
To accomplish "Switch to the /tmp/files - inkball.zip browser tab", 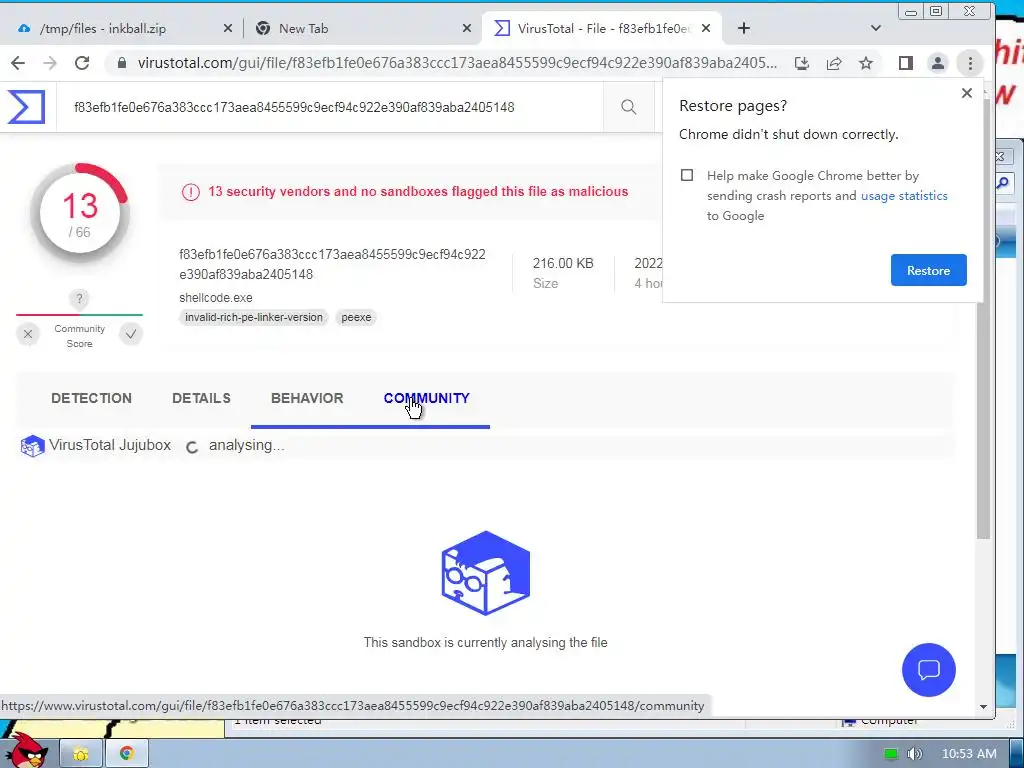I will (122, 28).
